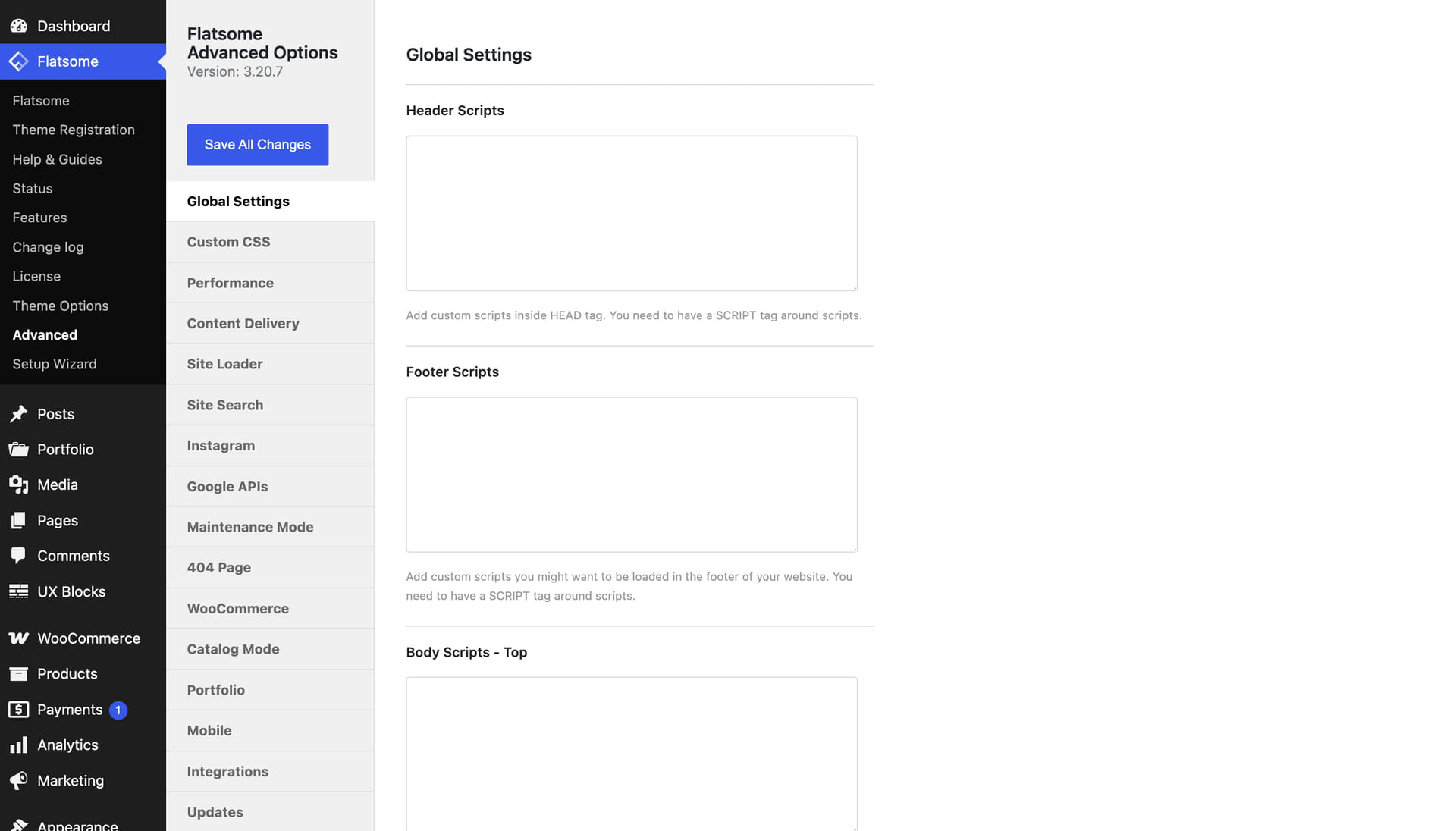The width and height of the screenshot is (1456, 831).
Task: View the Change log submenu page
Action: 48,247
